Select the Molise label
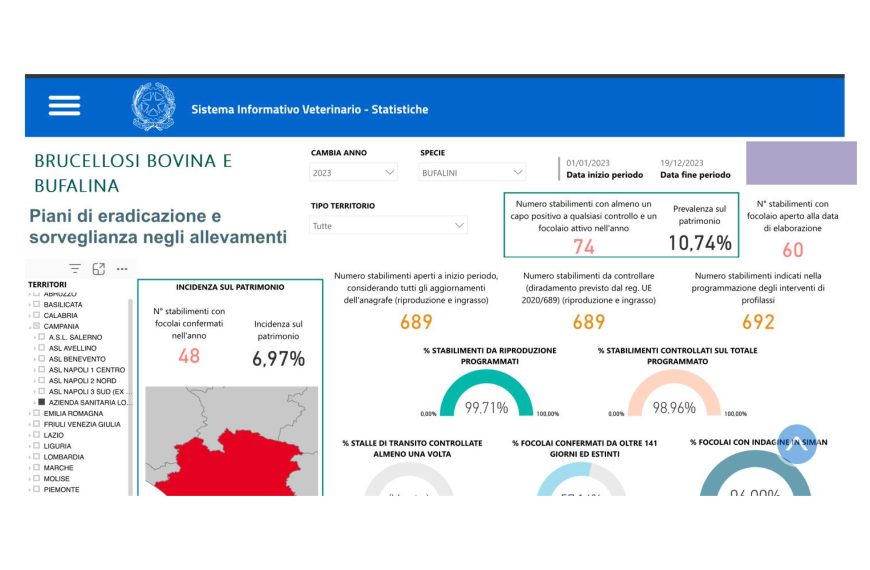870x570 pixels. tap(57, 478)
